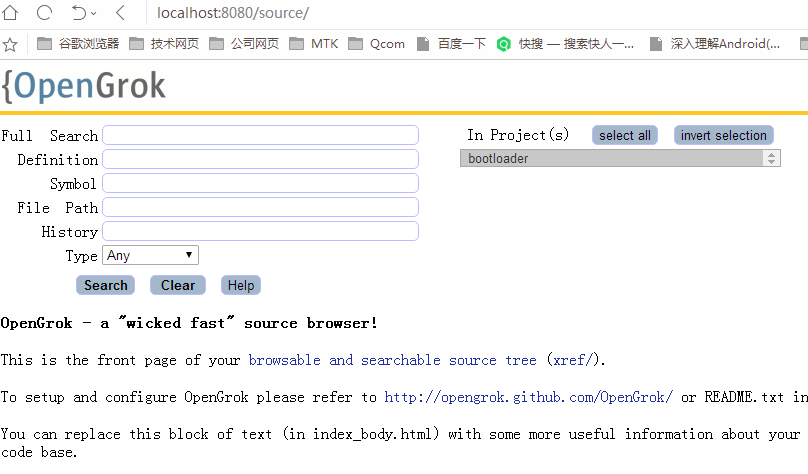Click the Help button
This screenshot has height=474, width=808.
click(241, 285)
